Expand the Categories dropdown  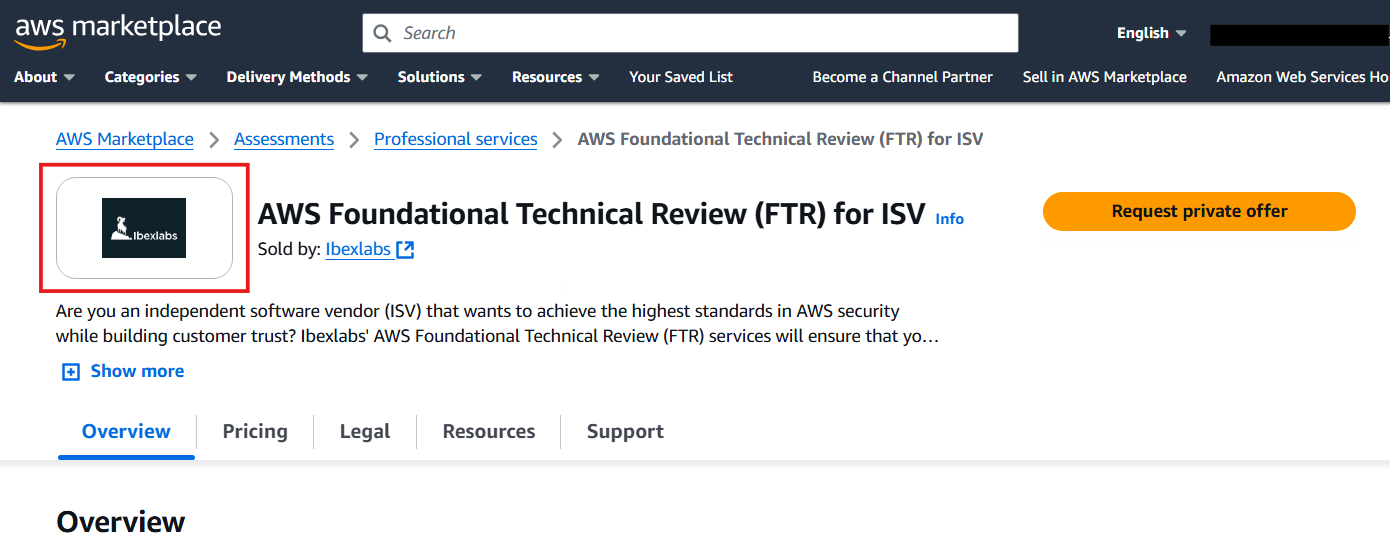(150, 77)
